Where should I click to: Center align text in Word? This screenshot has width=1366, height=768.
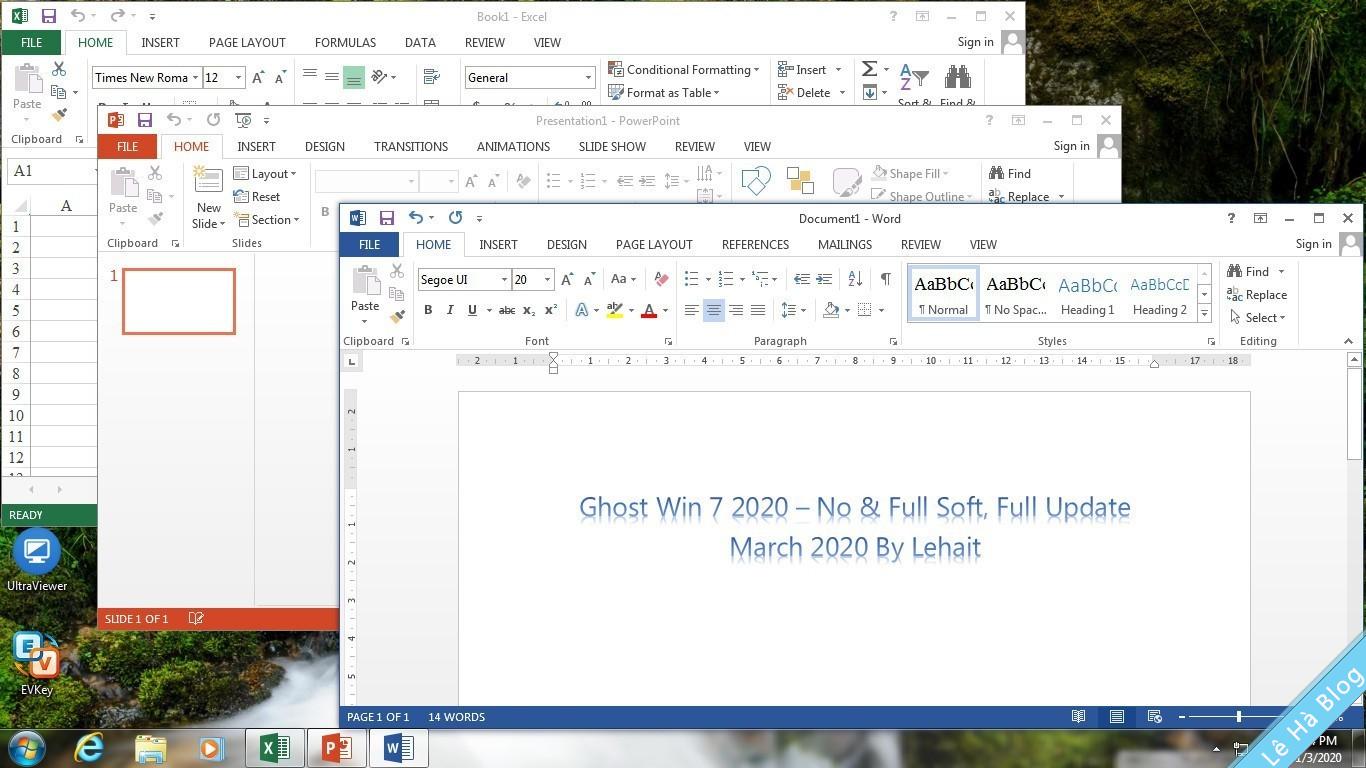point(713,310)
